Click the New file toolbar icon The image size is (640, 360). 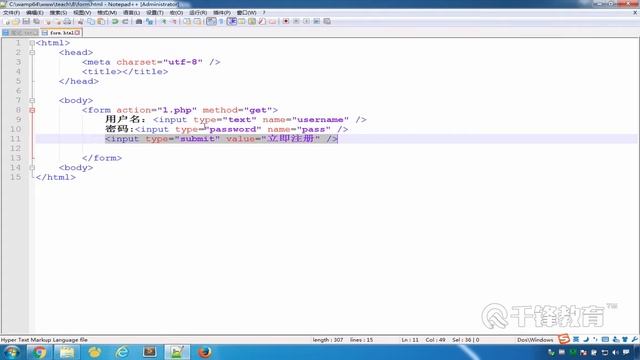pyautogui.click(x=7, y=21)
